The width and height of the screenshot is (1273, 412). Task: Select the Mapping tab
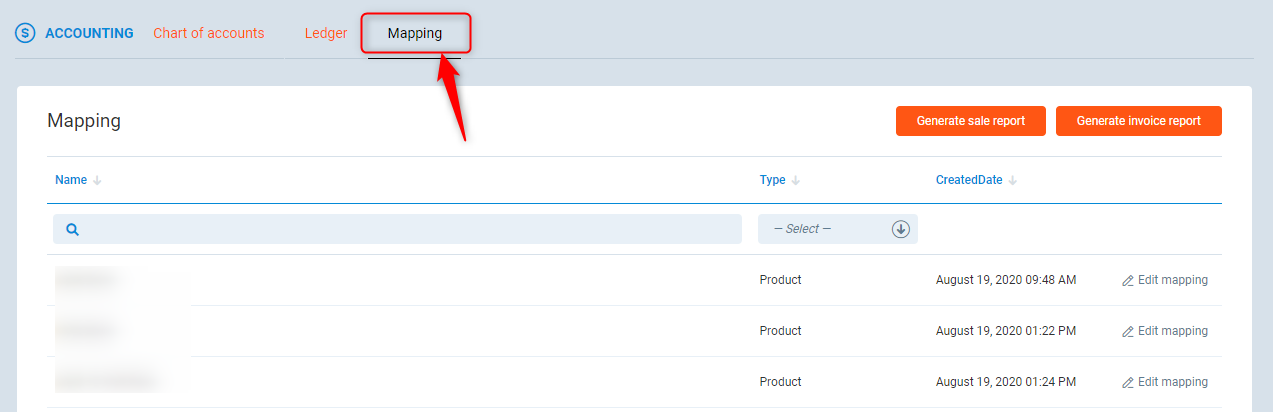415,33
